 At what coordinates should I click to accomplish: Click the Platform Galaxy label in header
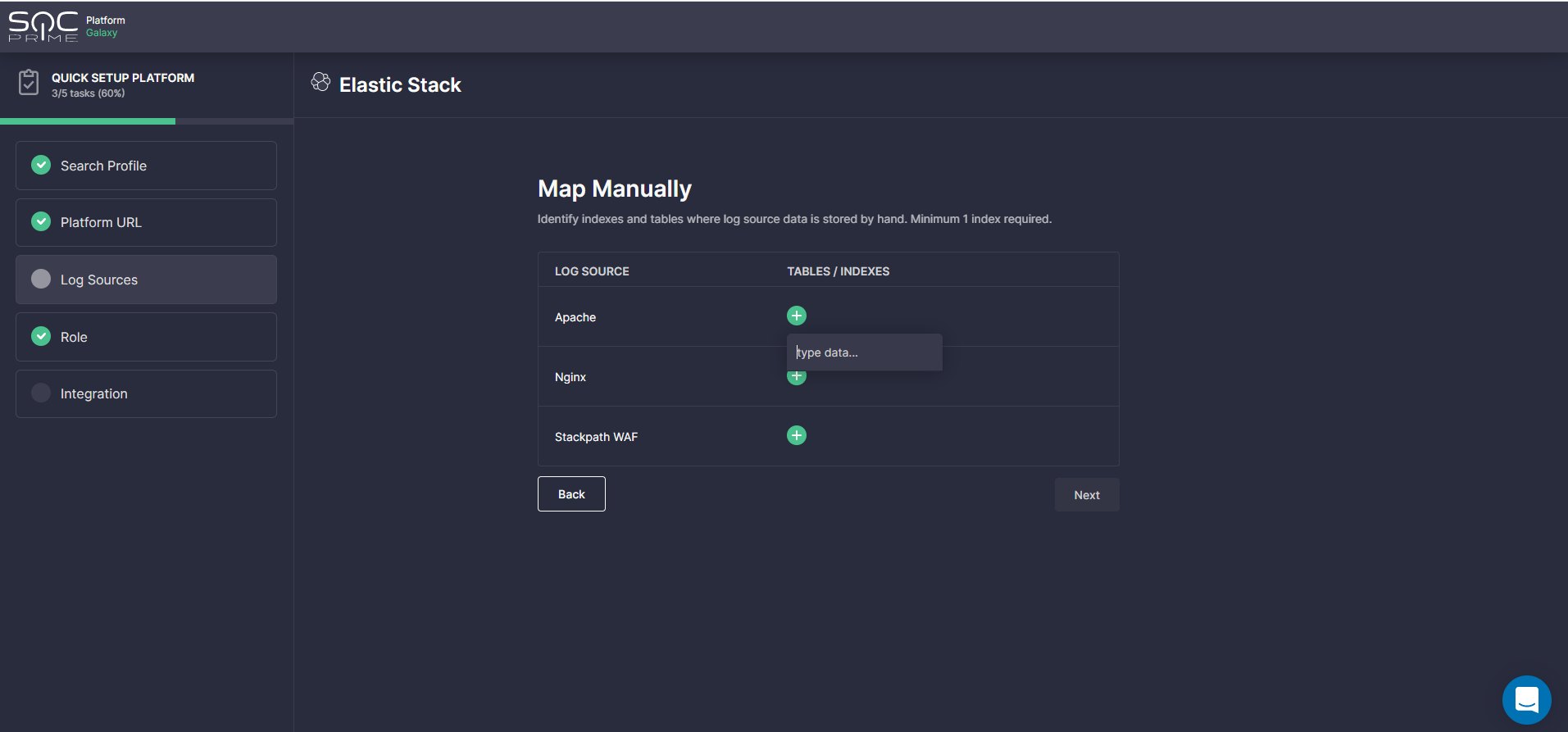coord(105,26)
